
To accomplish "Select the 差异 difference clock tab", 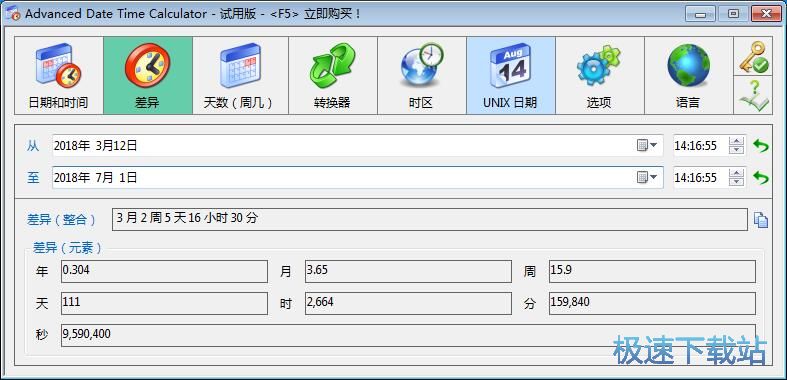I will coord(148,75).
